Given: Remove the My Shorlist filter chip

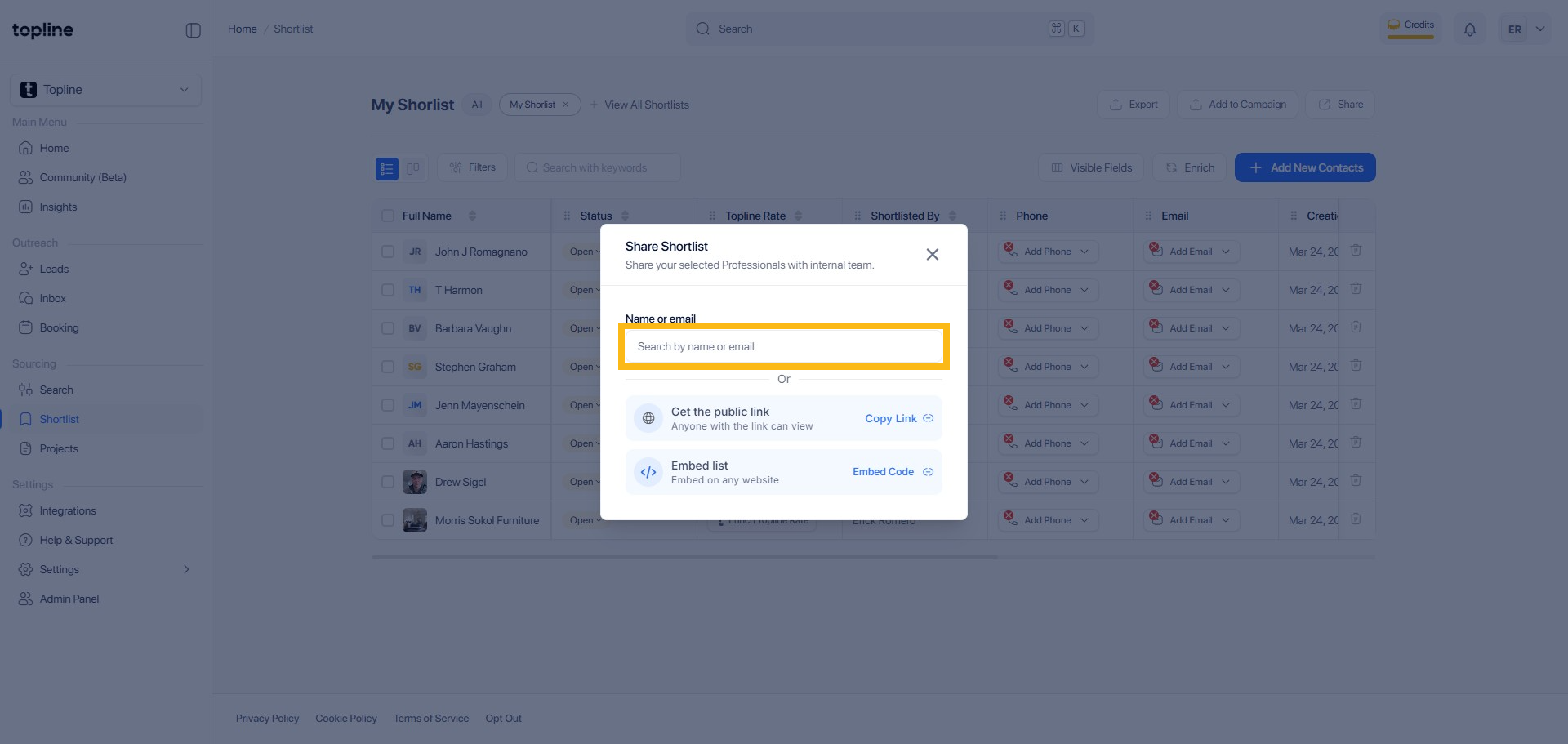Looking at the screenshot, I should [x=566, y=105].
